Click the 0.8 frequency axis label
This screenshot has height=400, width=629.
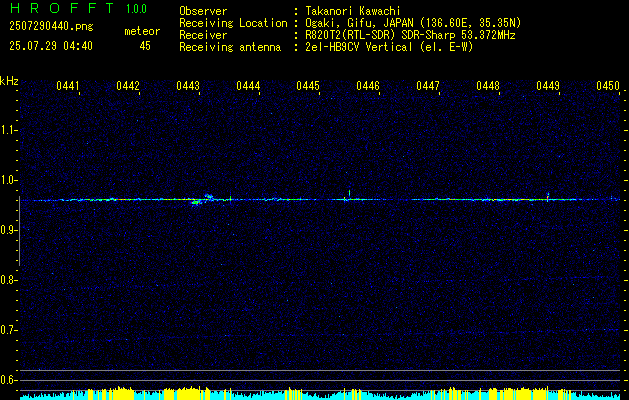coord(8,280)
